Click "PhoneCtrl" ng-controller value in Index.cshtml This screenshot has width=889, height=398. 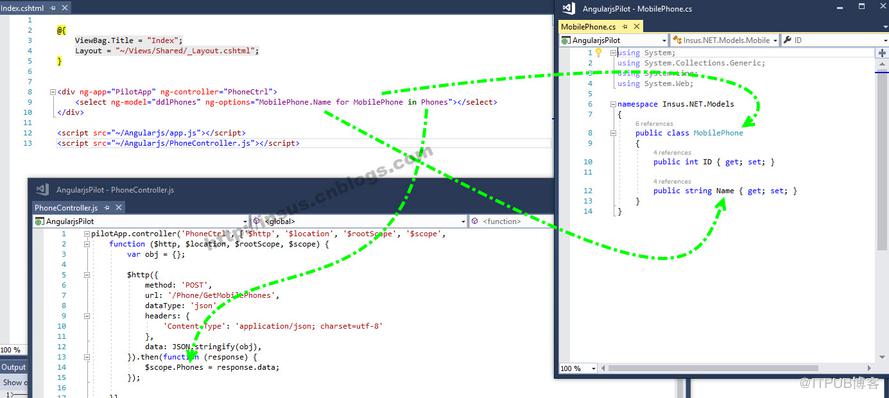click(249, 92)
